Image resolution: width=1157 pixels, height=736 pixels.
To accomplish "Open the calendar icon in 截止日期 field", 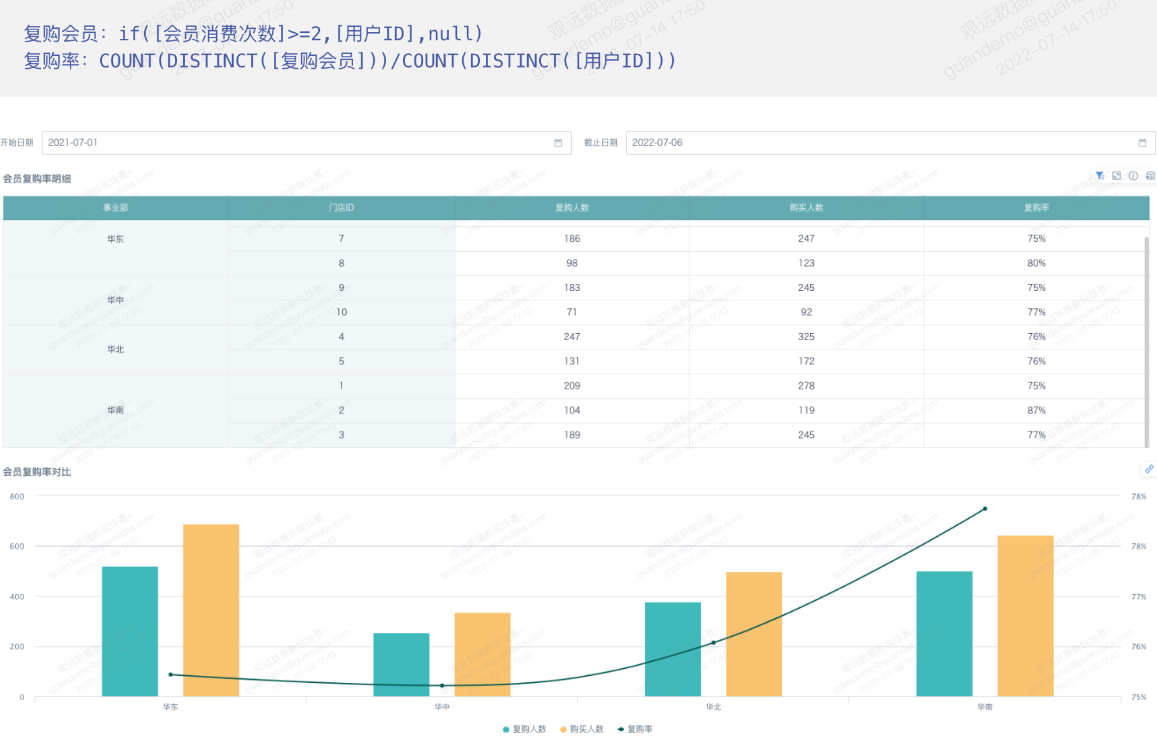I will [1142, 143].
